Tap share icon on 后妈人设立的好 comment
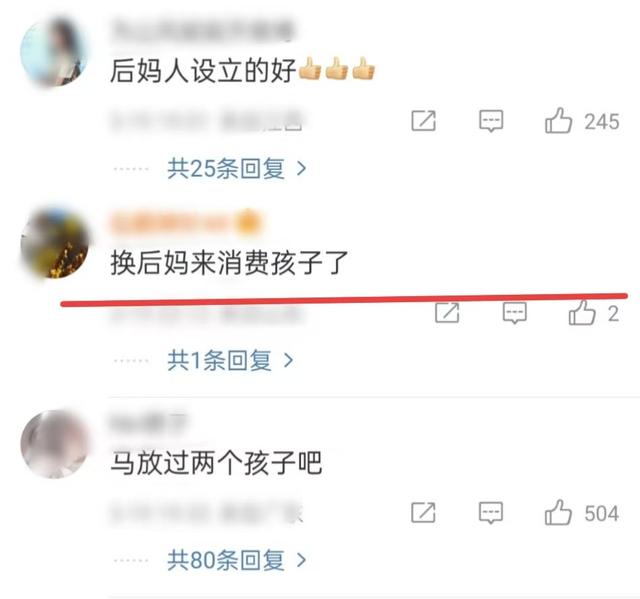Image resolution: width=640 pixels, height=599 pixels. [423, 121]
